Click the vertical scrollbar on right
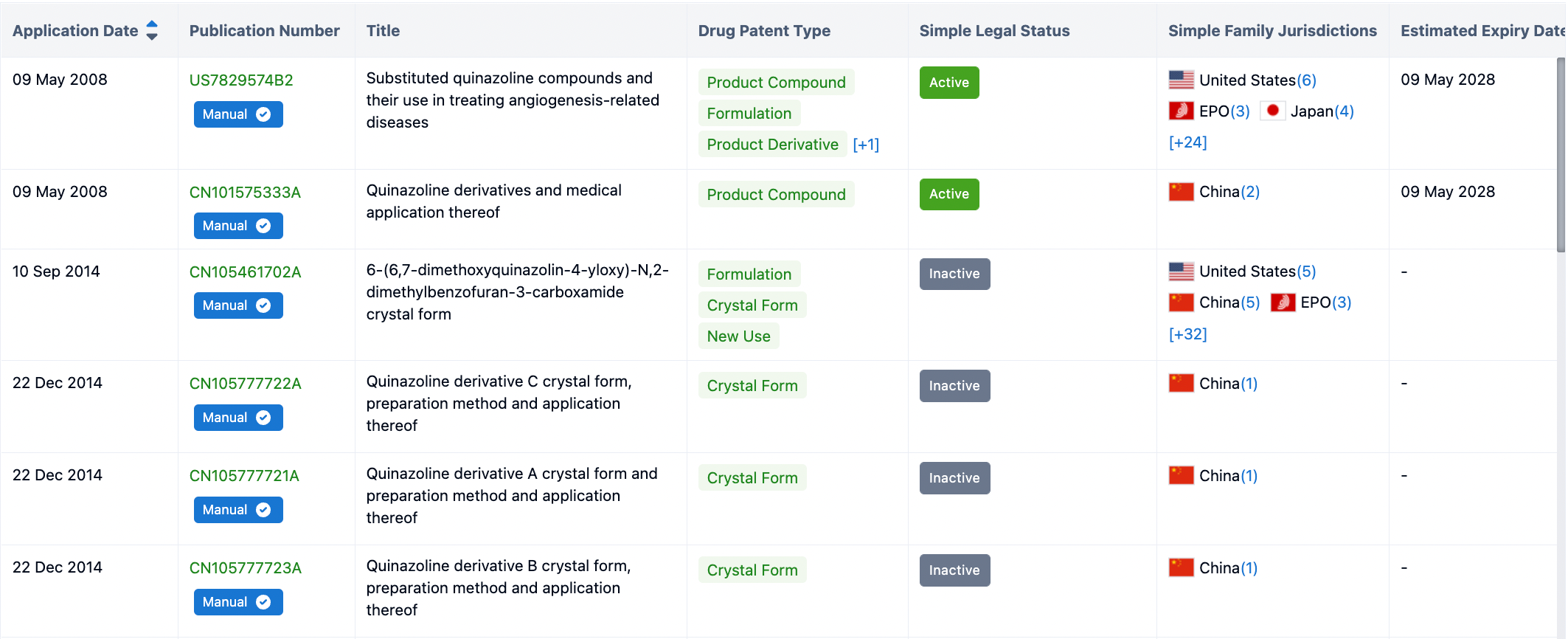This screenshot has height=639, width=1568. pos(1561,155)
